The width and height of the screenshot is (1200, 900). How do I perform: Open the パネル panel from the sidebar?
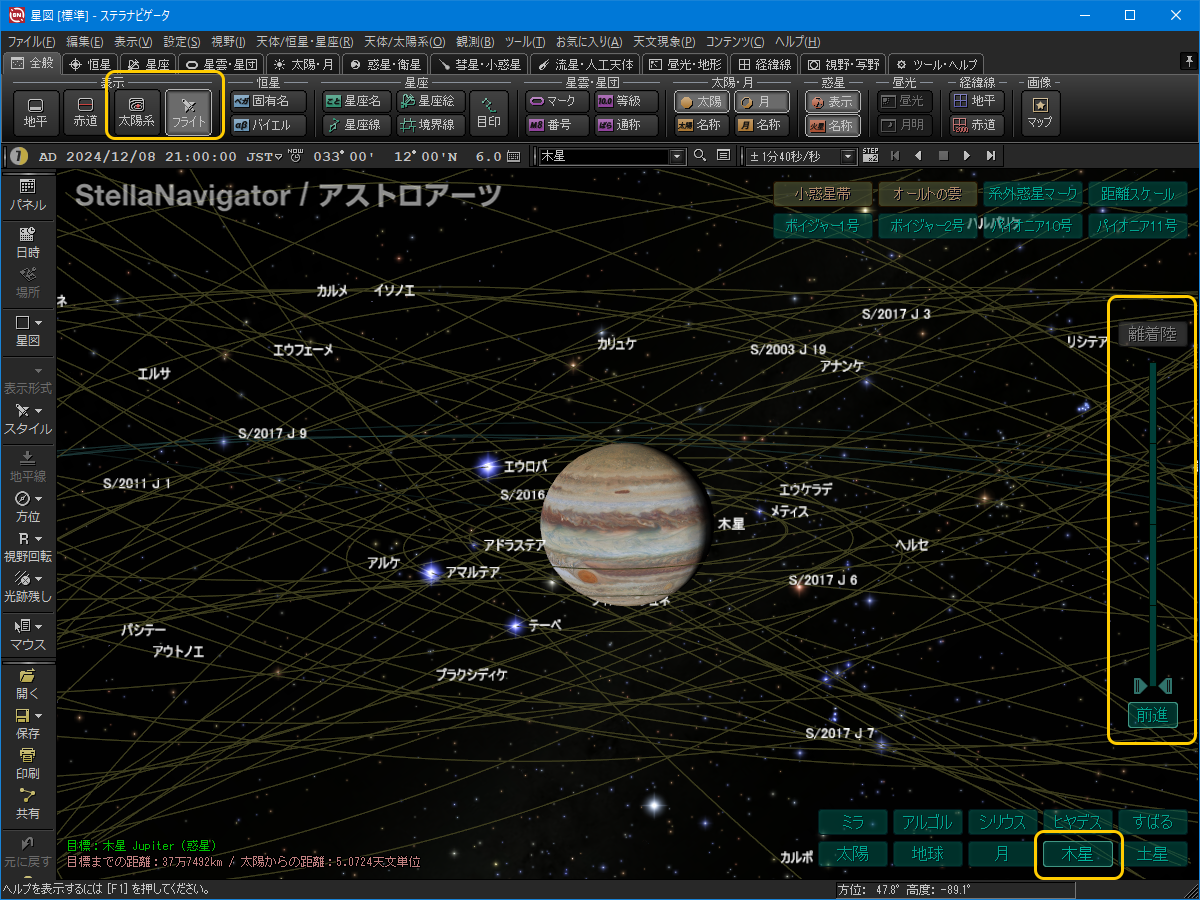click(27, 194)
